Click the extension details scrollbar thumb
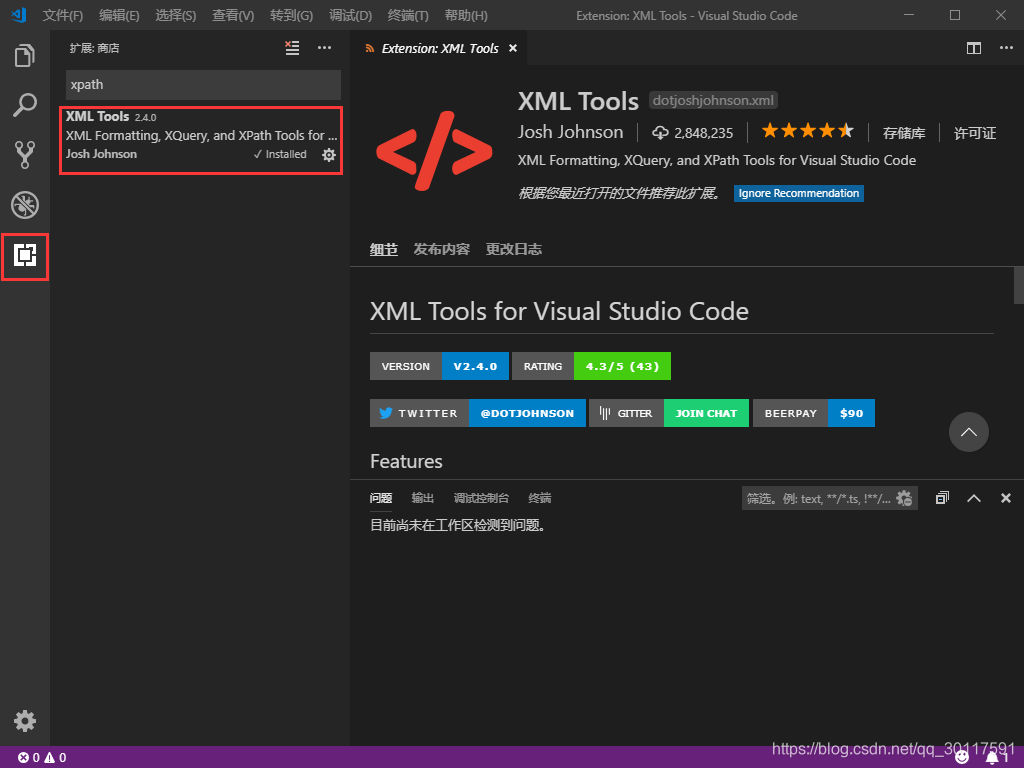1024x768 pixels. [x=1019, y=285]
